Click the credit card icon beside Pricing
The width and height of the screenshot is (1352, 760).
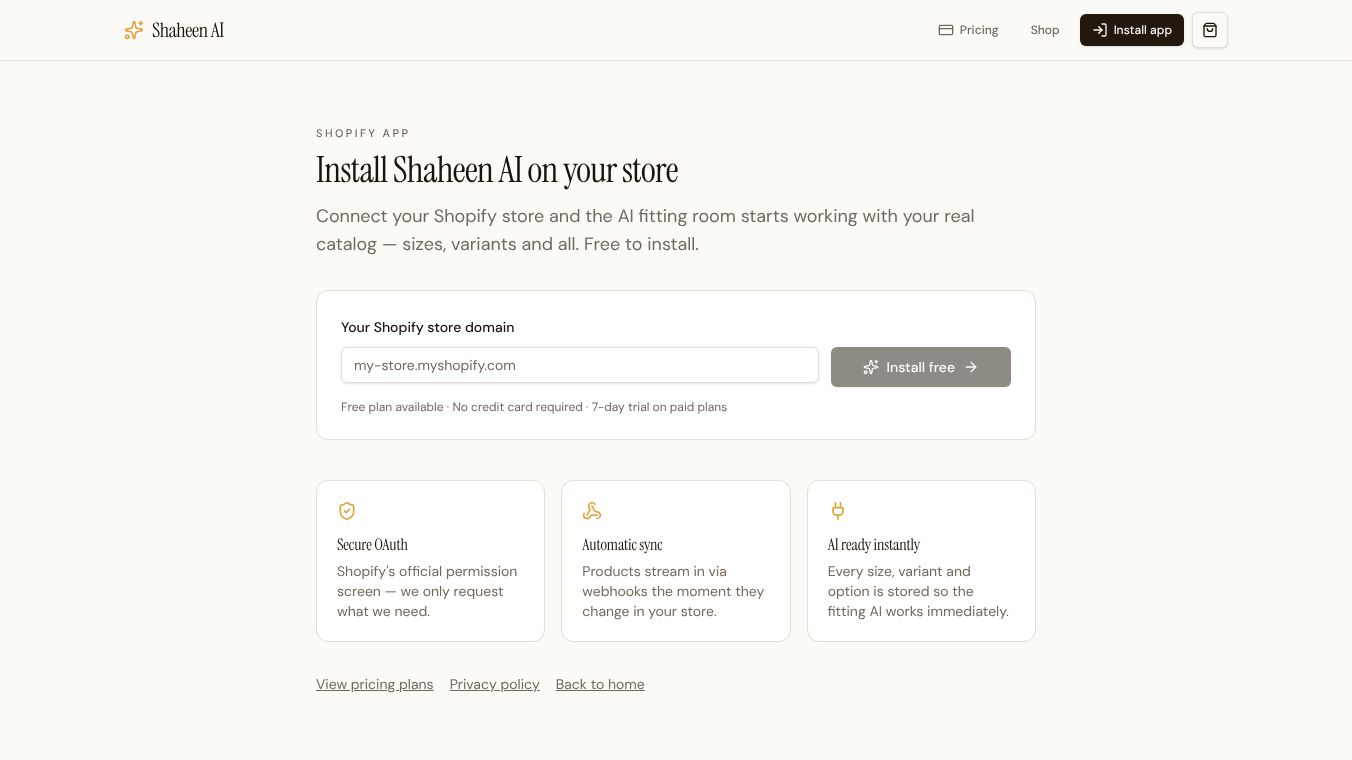945,30
